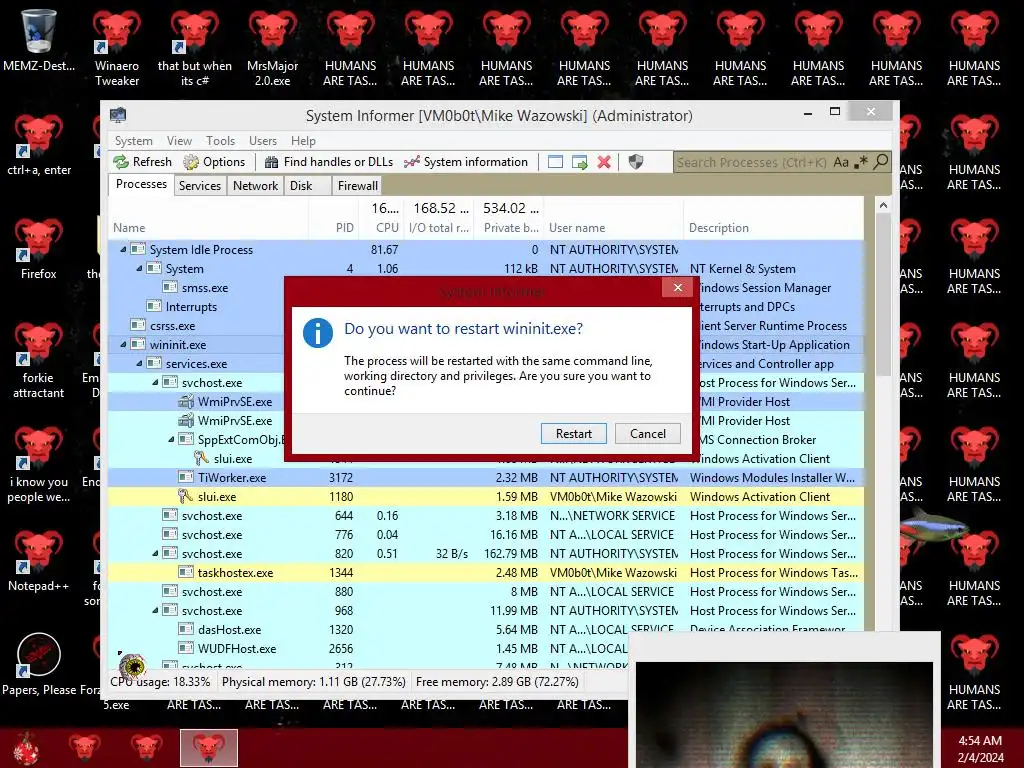1024x768 pixels.
Task: Select the 'ctrl+a, enter' desktop icon
Action: click(39, 145)
